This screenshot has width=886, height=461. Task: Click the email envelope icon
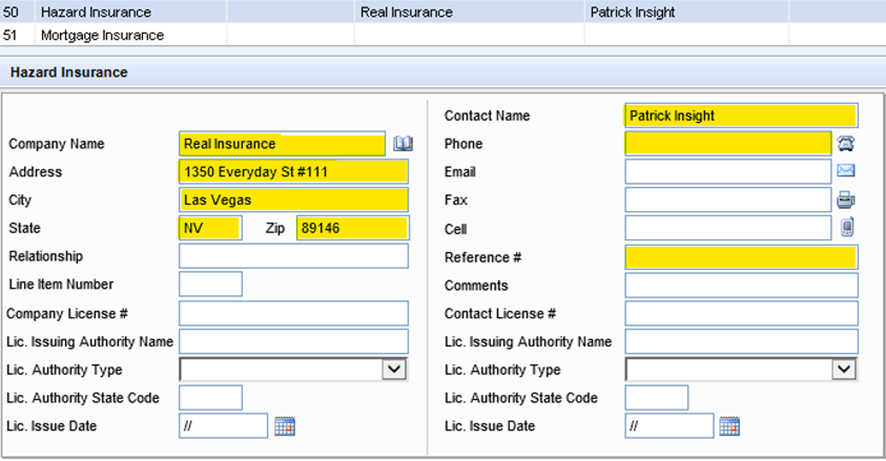[x=846, y=171]
